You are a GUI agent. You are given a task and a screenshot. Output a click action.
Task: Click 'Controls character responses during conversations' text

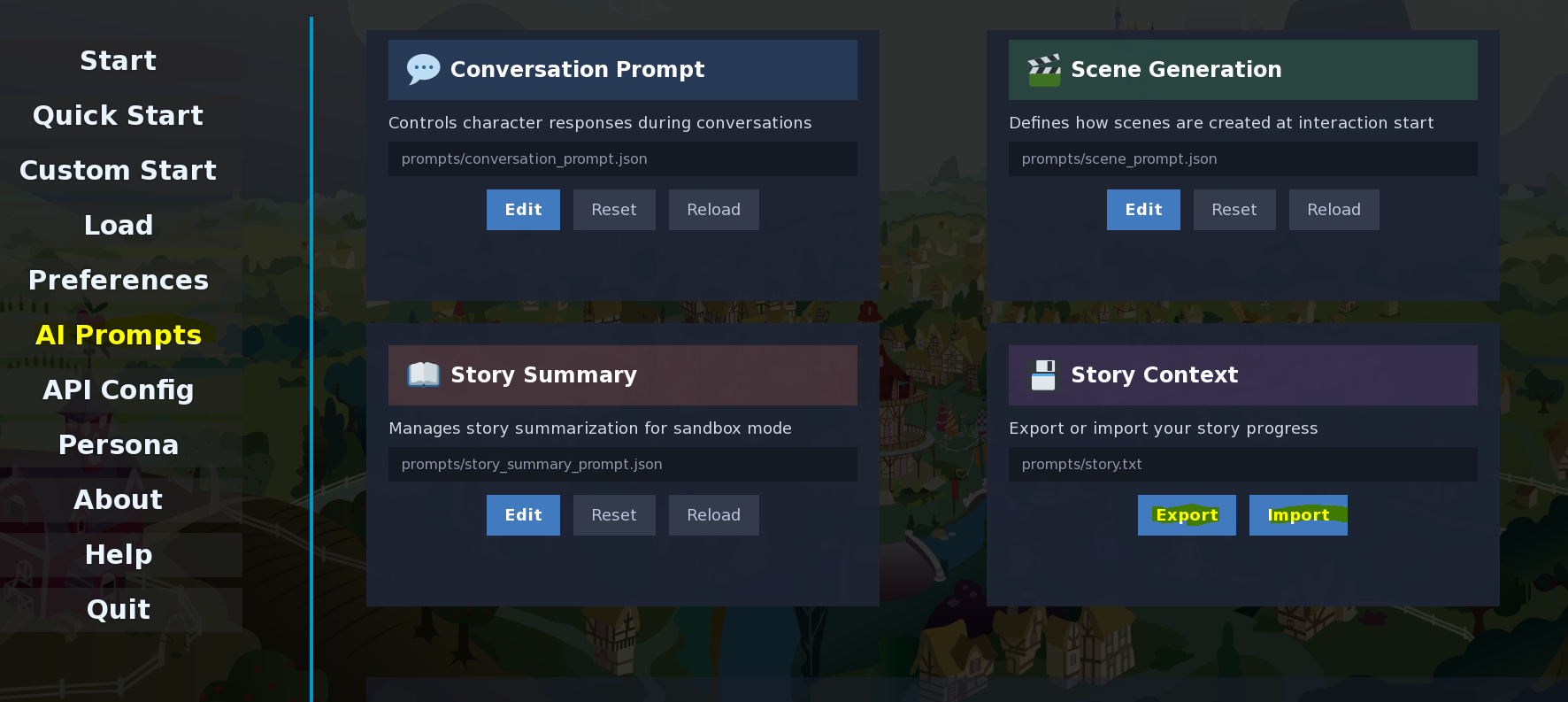coord(600,123)
